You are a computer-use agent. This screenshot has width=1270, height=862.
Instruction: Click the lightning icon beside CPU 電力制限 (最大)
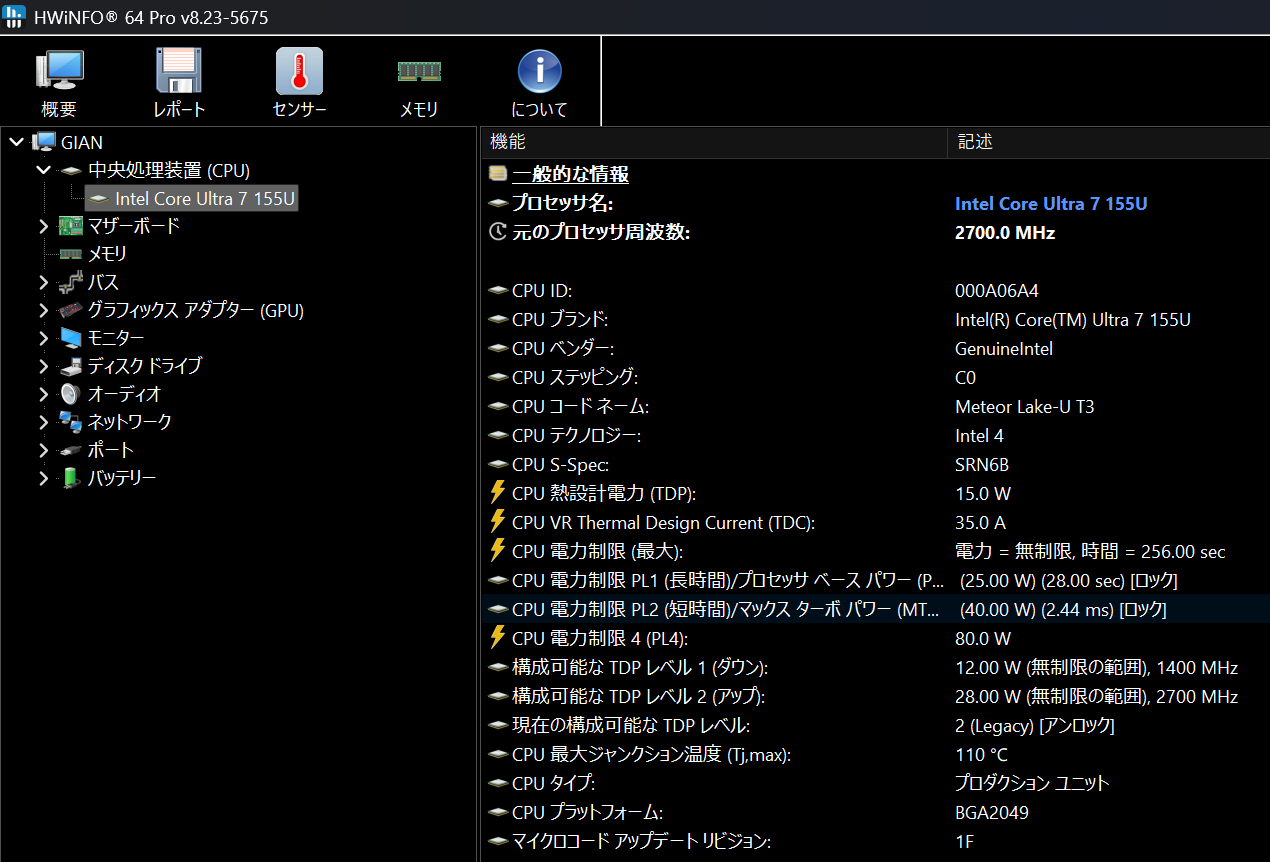pos(498,551)
